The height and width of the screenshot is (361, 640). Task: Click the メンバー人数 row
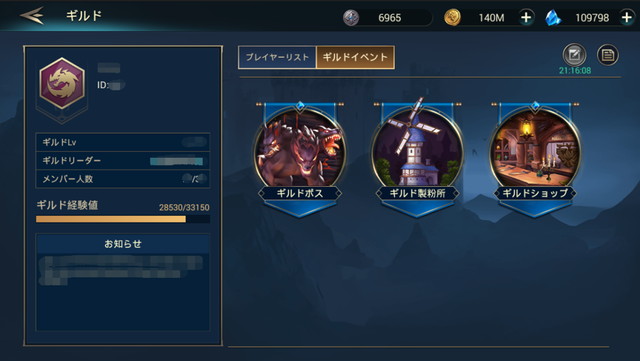(123, 179)
